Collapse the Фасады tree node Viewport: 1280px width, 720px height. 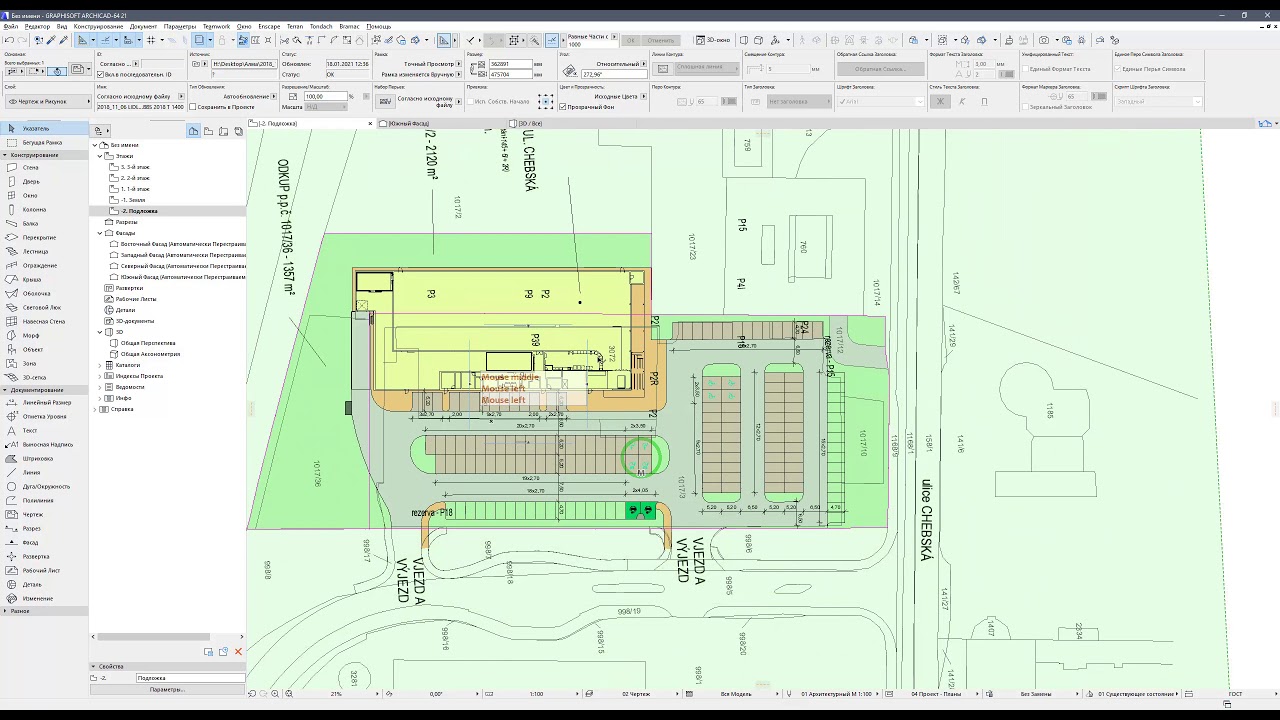click(x=98, y=233)
